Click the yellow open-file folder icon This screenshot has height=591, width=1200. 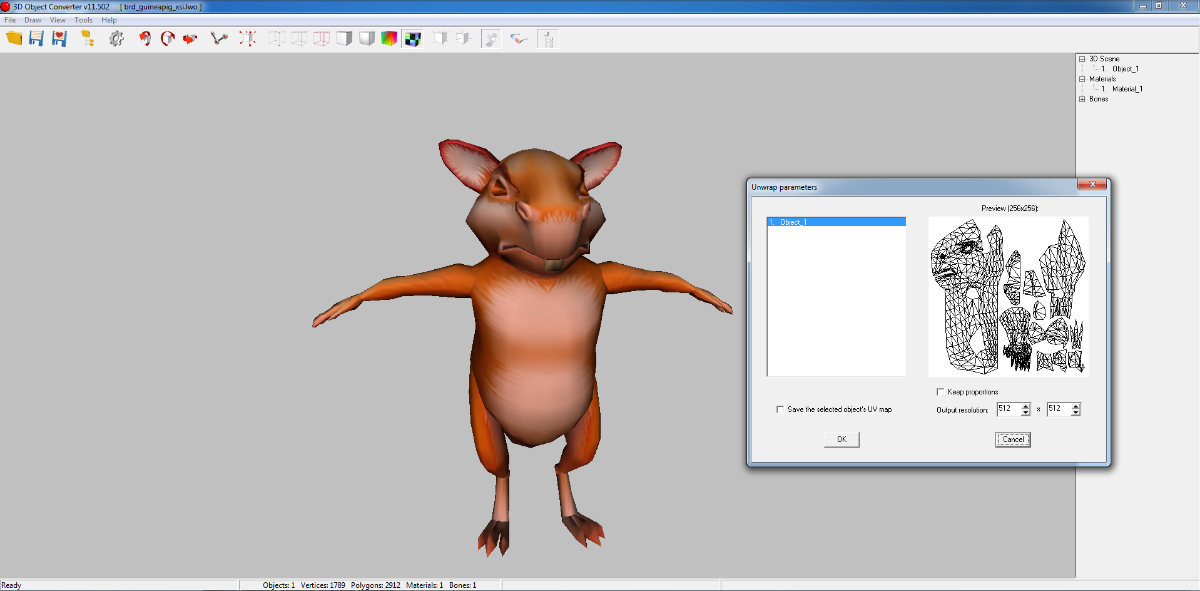(x=14, y=38)
